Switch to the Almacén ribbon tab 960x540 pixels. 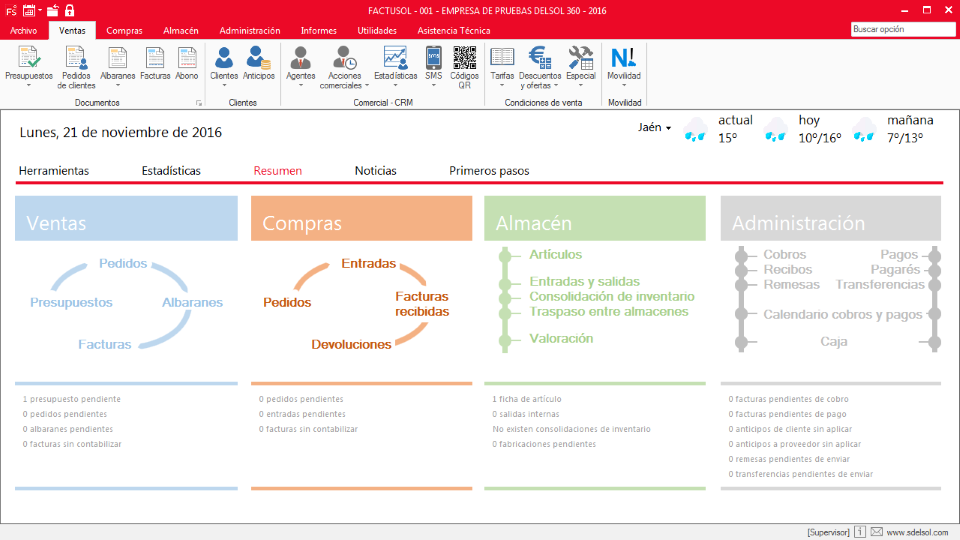click(x=181, y=31)
